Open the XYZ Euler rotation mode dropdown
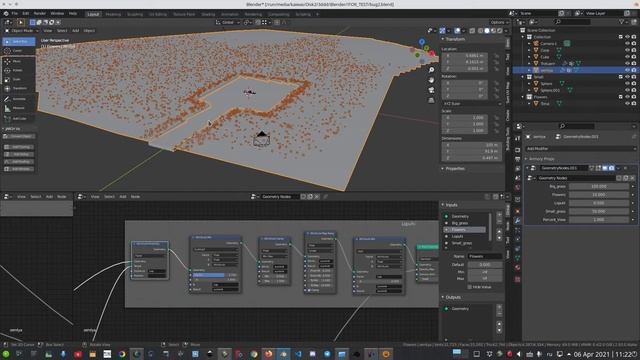Screen dimensions: 640x360 coord(473,104)
